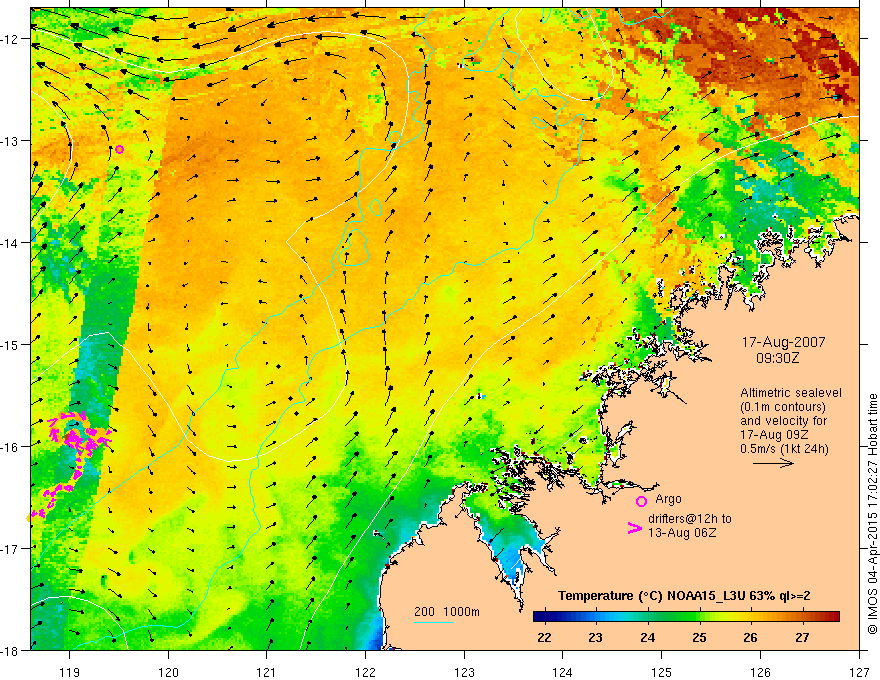Click the color bar value '25'
Image resolution: width=880 pixels, height=680 pixels.
coord(699,638)
